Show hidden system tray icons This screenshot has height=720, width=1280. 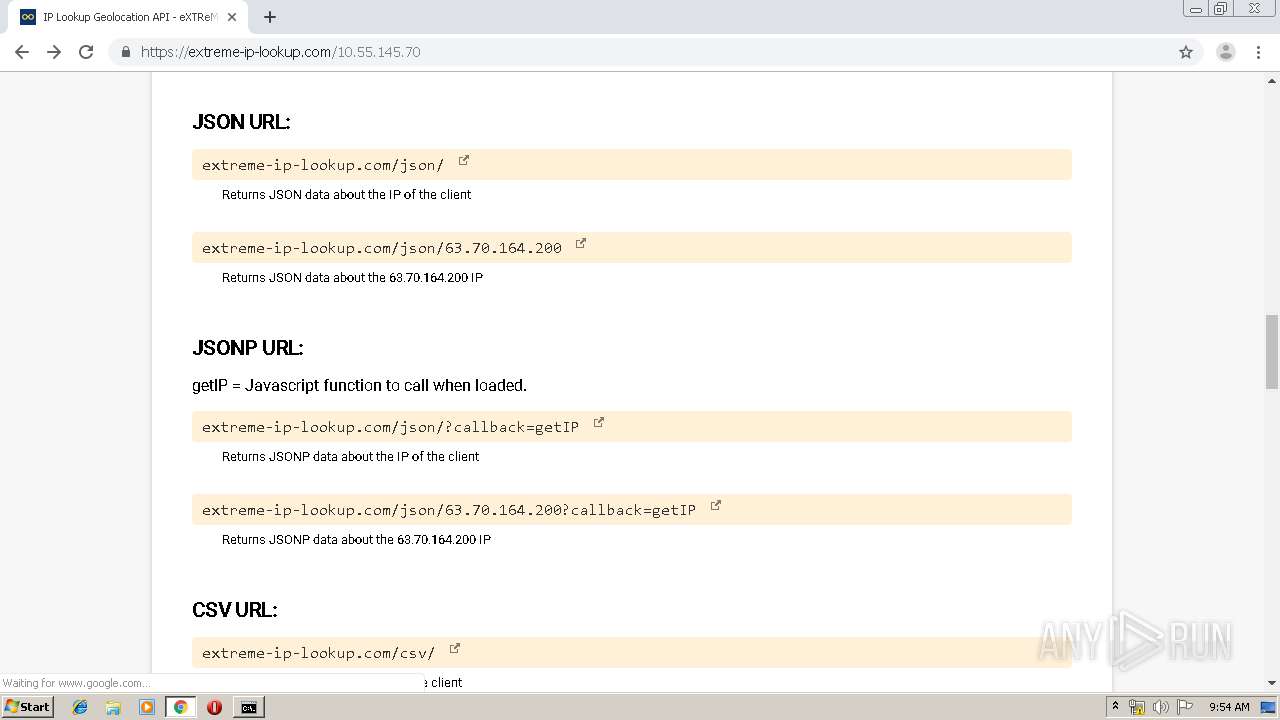coord(1115,707)
